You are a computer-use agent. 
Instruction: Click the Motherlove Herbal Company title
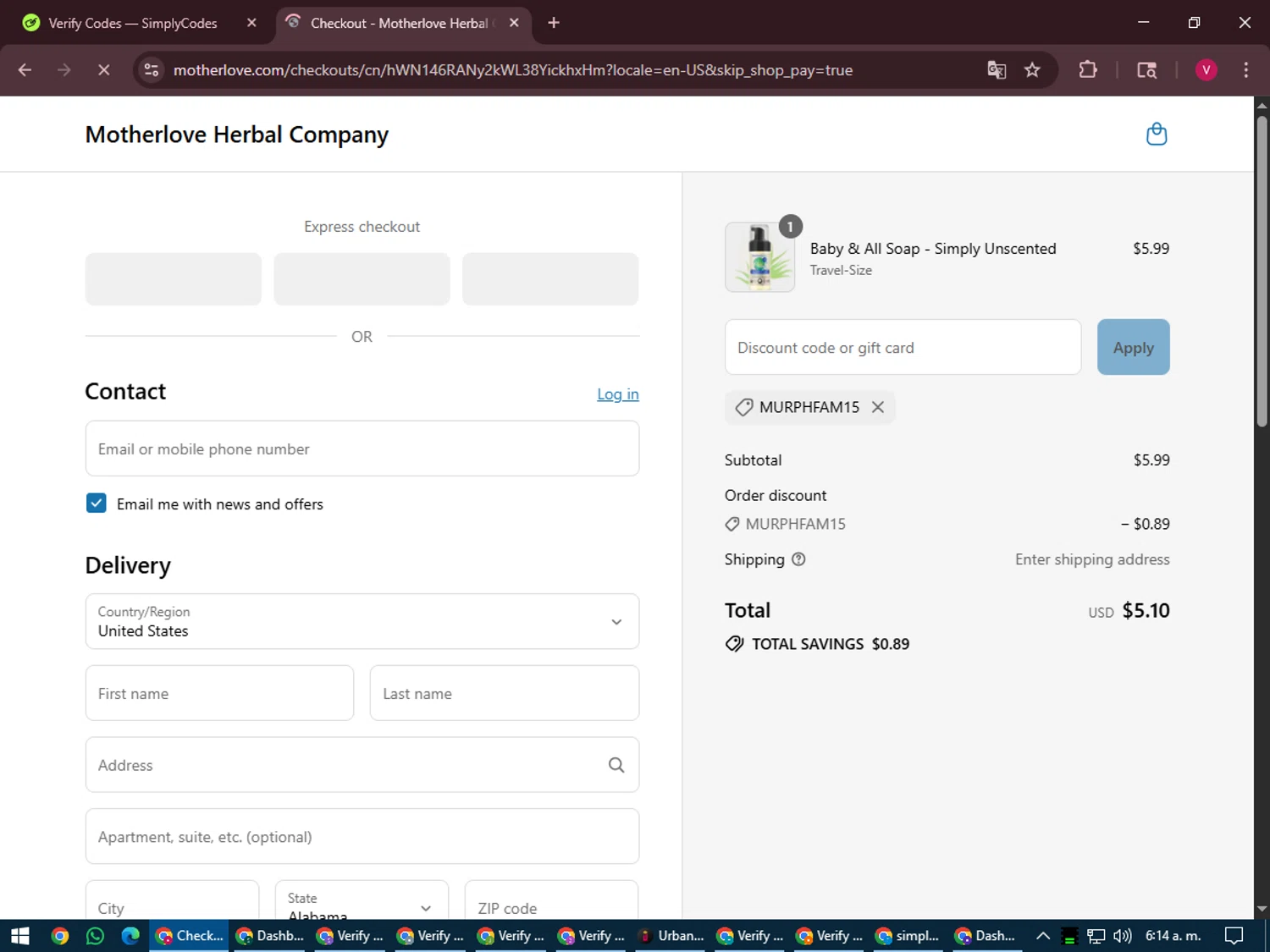[237, 135]
